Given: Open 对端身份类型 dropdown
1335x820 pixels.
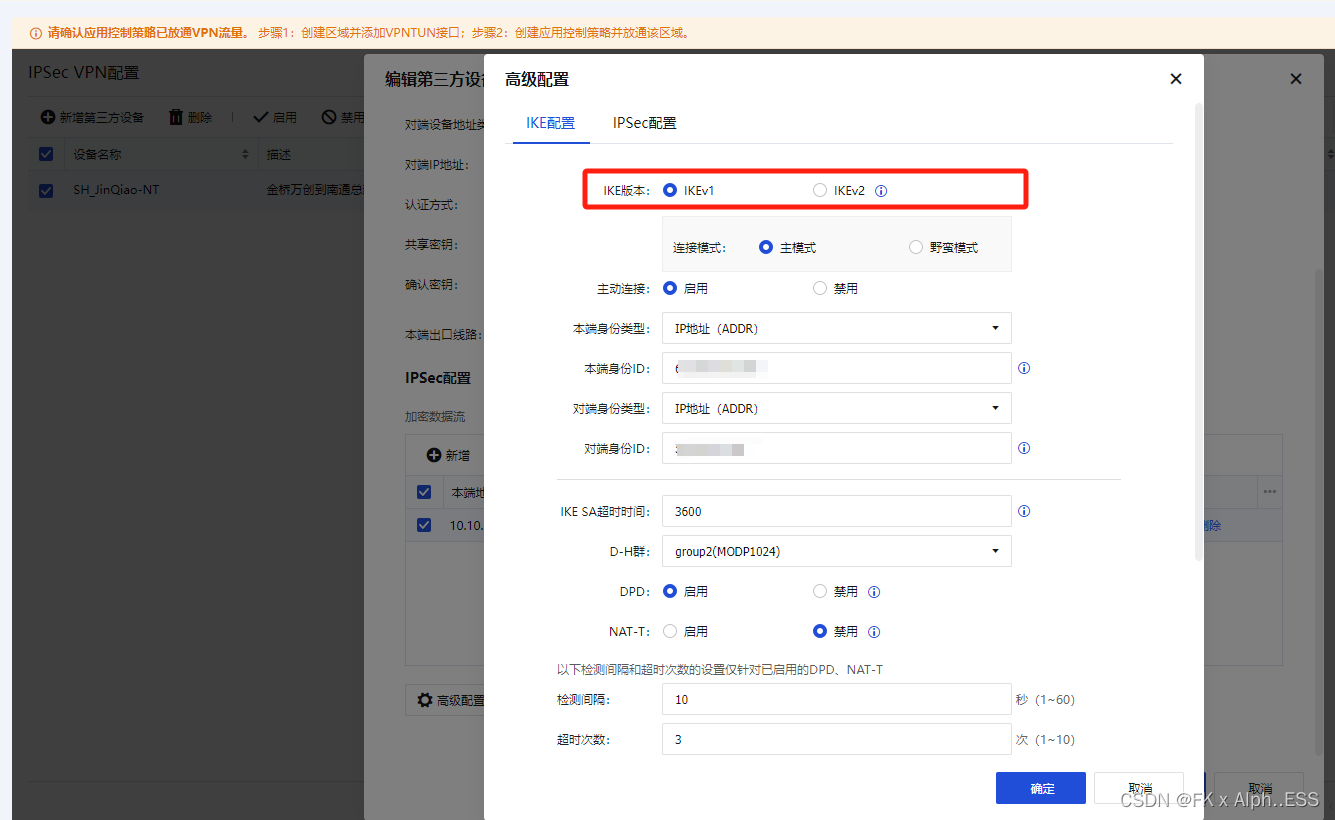Looking at the screenshot, I should pyautogui.click(x=836, y=408).
